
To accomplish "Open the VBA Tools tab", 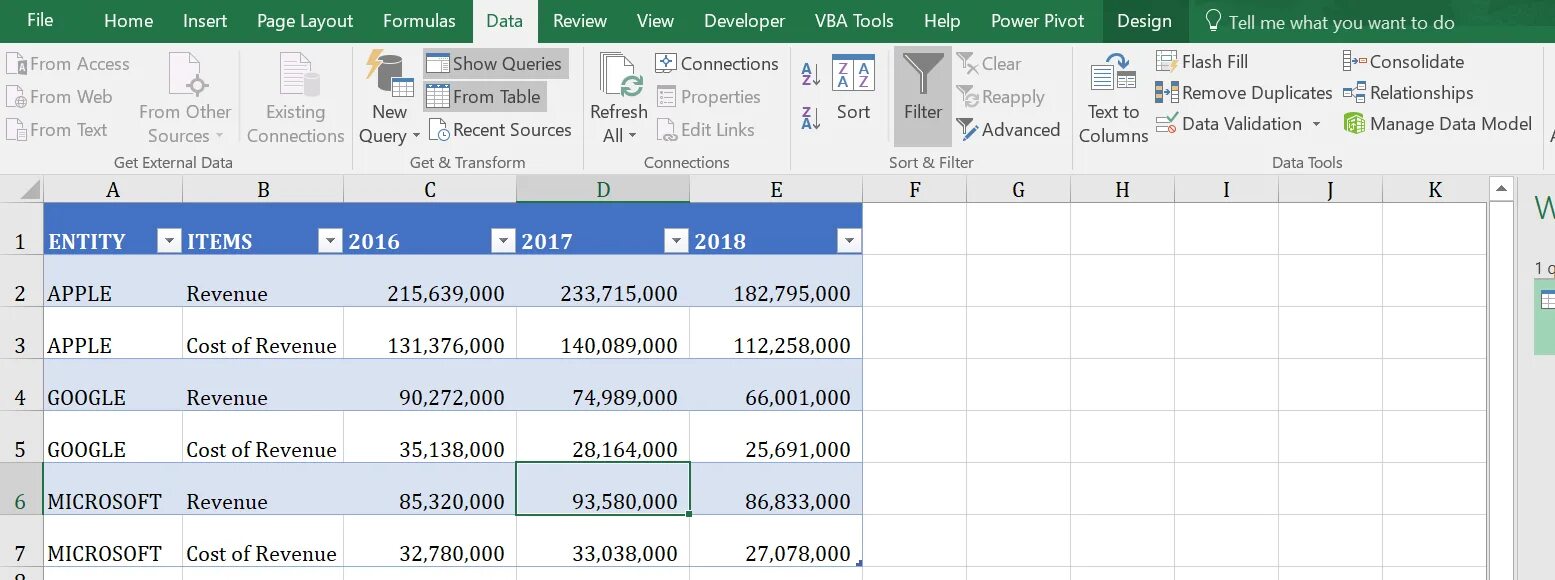I will pyautogui.click(x=854, y=20).
